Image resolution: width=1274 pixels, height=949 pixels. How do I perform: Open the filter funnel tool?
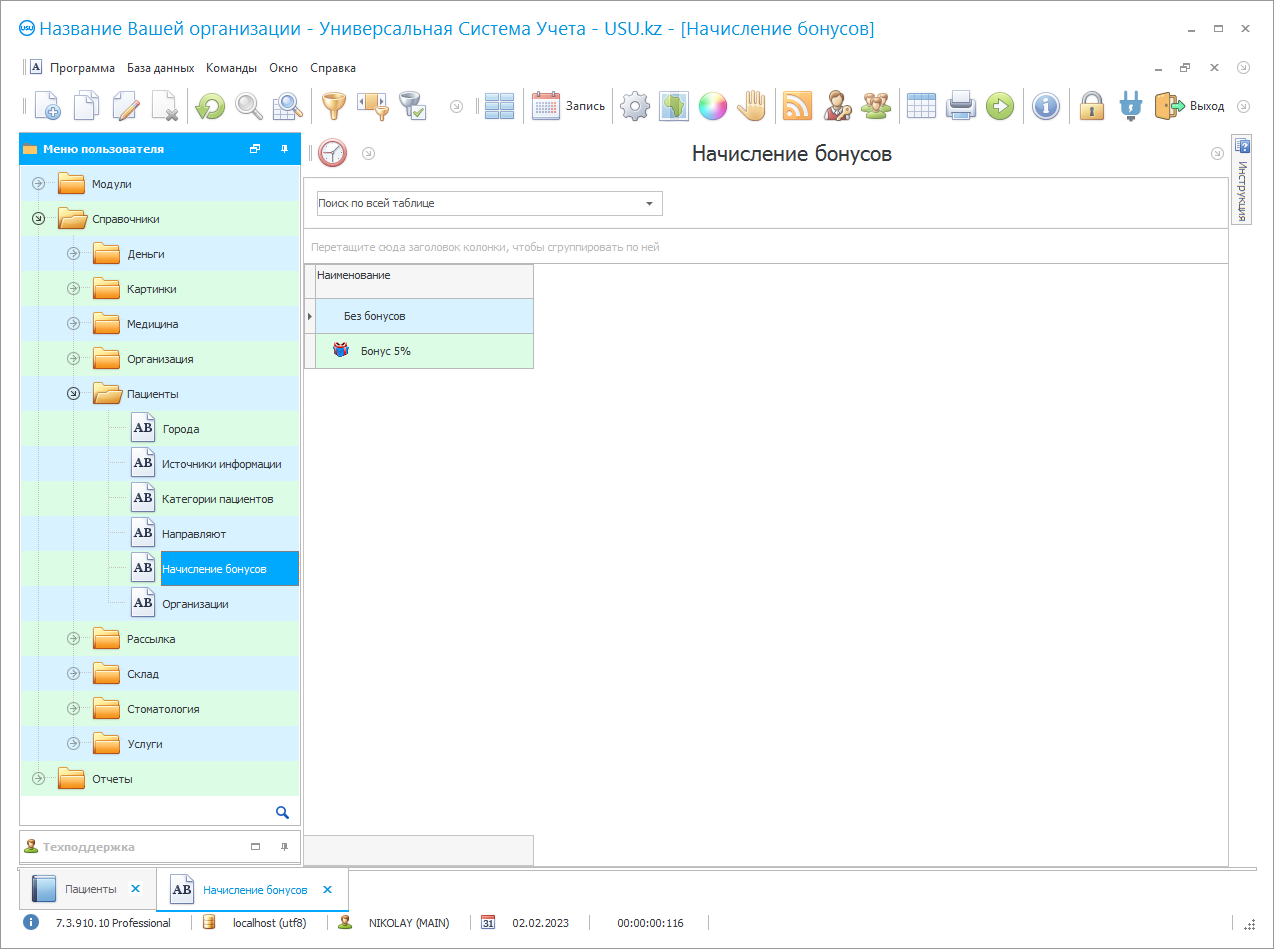click(x=332, y=106)
